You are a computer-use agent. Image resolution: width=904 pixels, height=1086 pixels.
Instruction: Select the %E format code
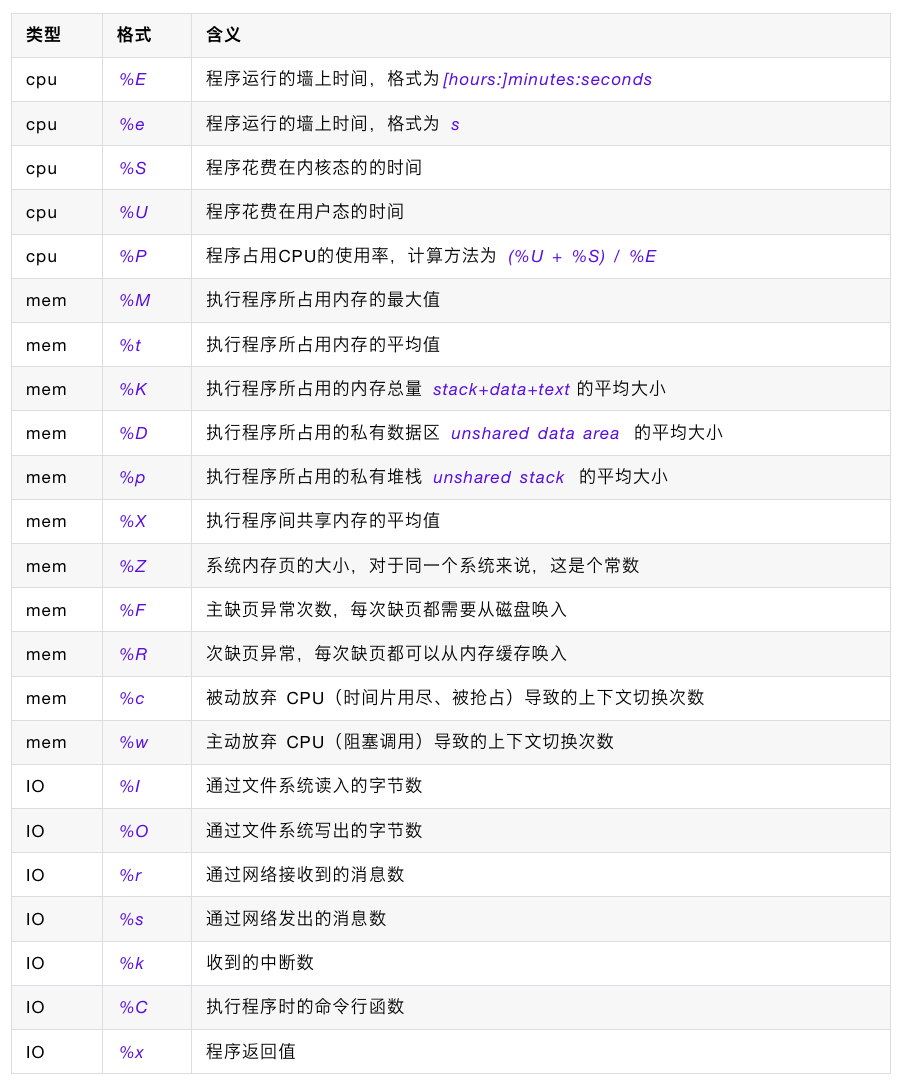pyautogui.click(x=132, y=79)
